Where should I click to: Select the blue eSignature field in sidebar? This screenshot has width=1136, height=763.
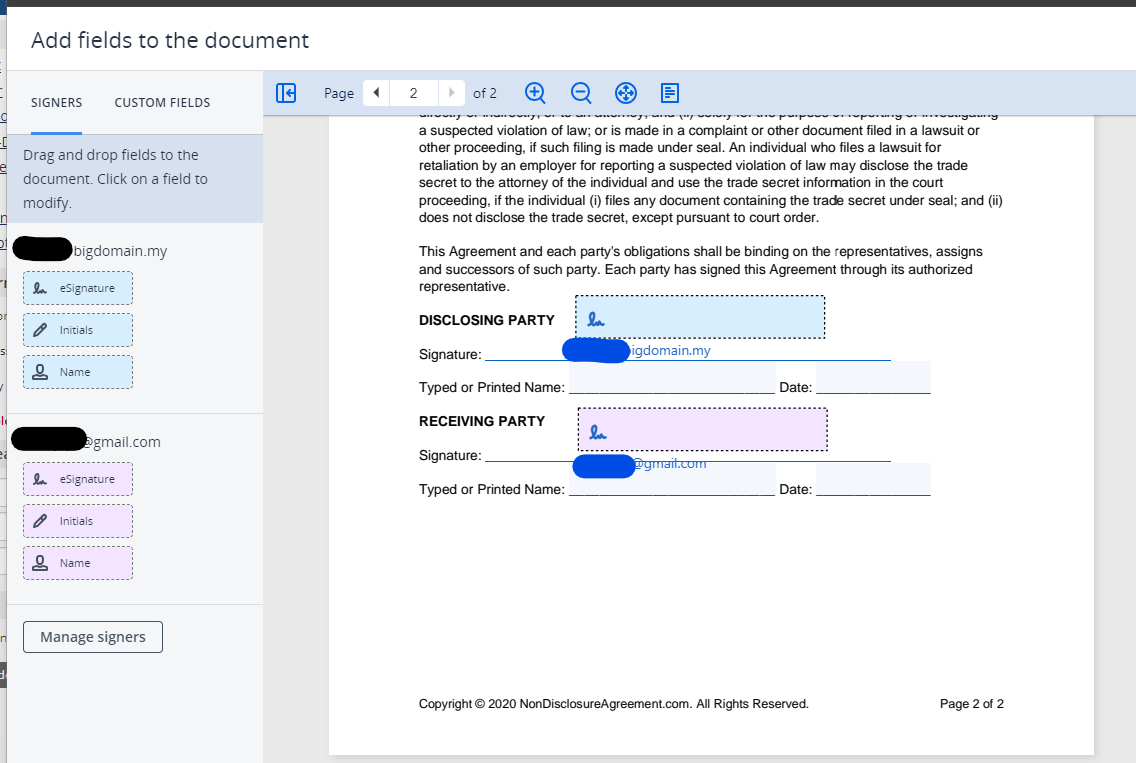[x=78, y=288]
